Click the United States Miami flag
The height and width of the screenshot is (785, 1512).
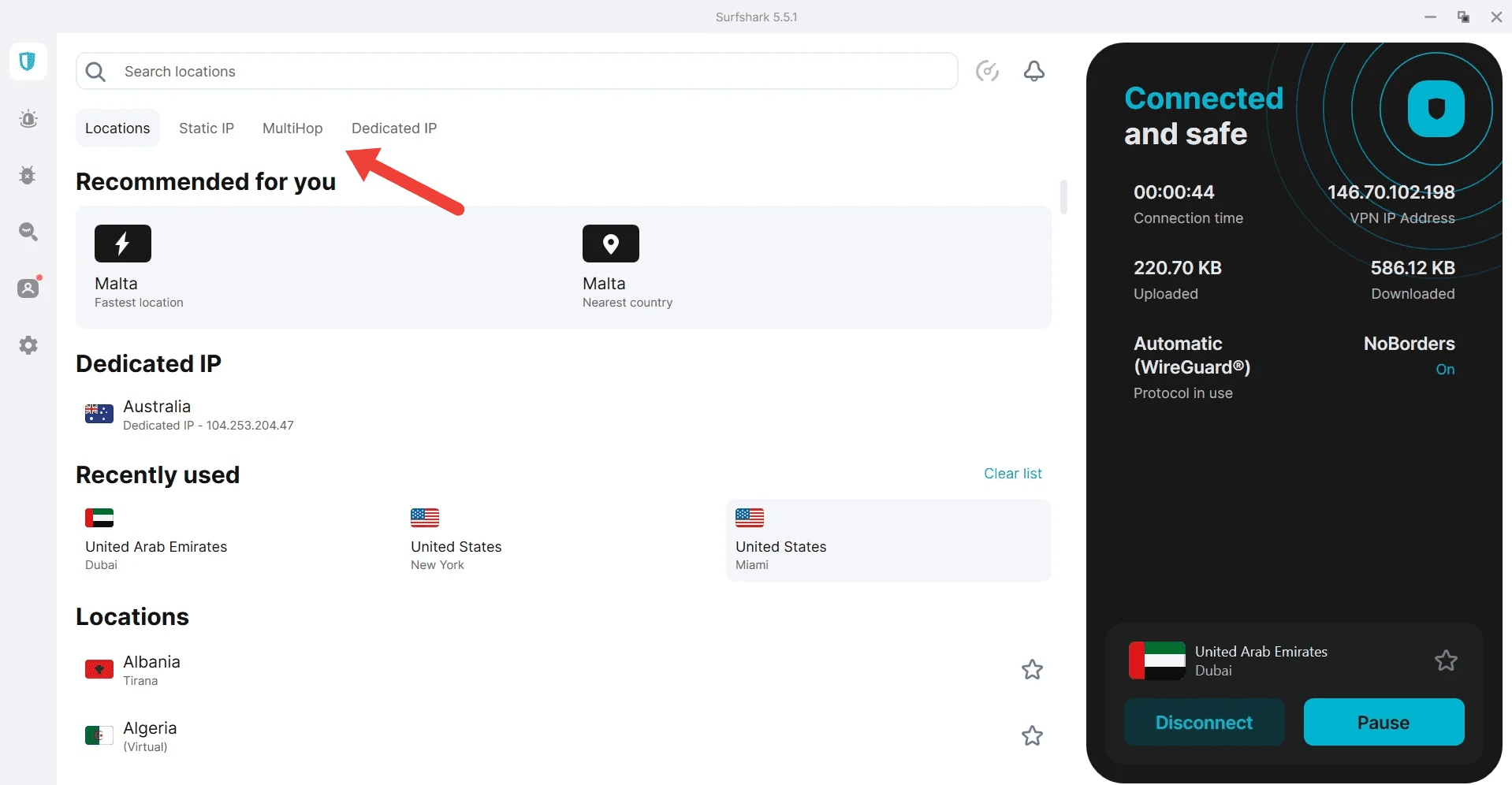click(x=750, y=518)
